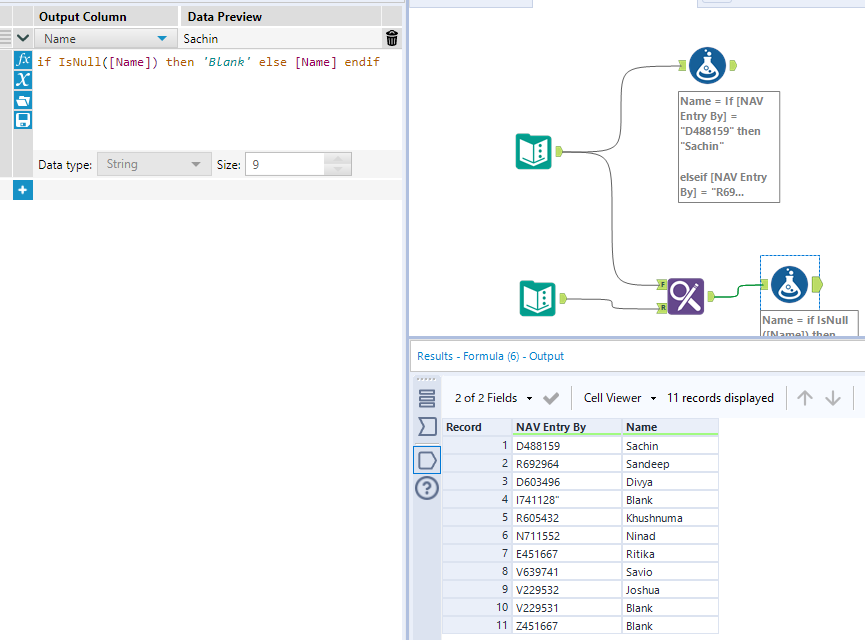Open the results help question mark icon

(x=427, y=488)
